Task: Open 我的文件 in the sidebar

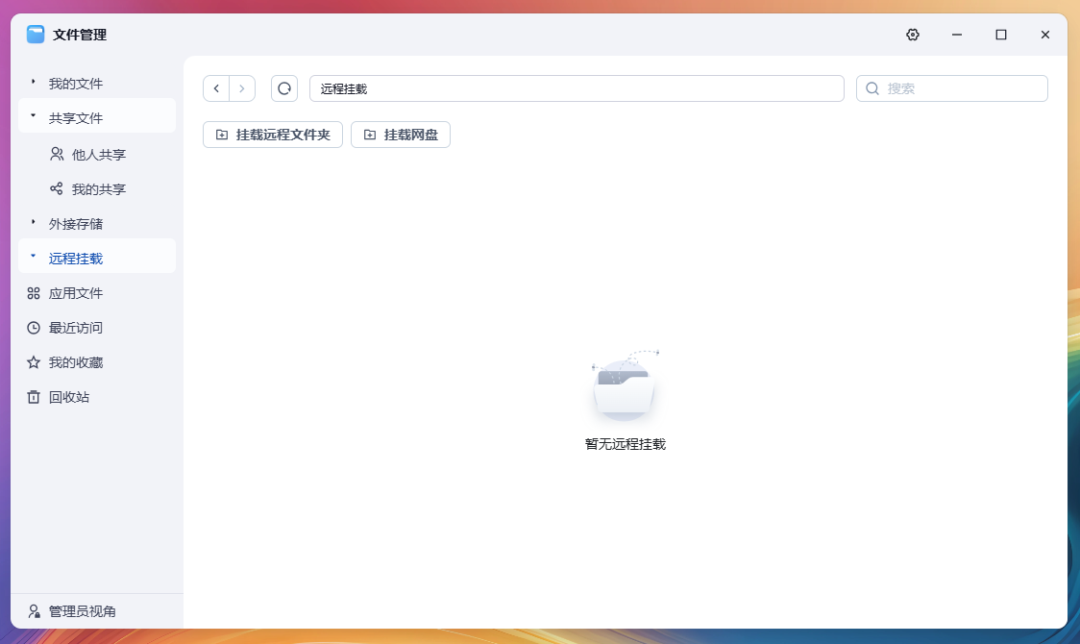Action: pos(97,83)
